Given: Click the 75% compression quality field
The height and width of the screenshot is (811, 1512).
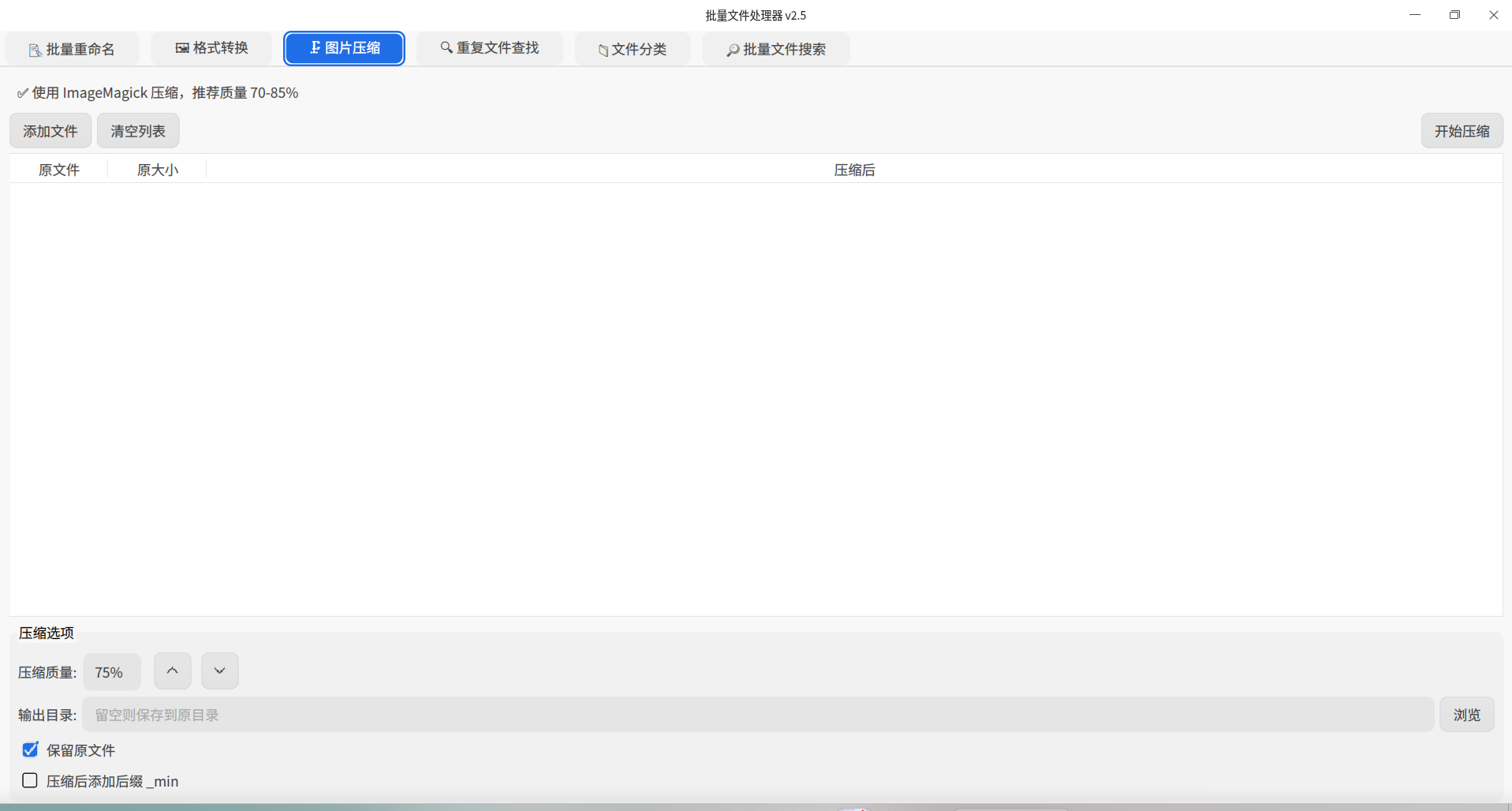Looking at the screenshot, I should tap(112, 672).
